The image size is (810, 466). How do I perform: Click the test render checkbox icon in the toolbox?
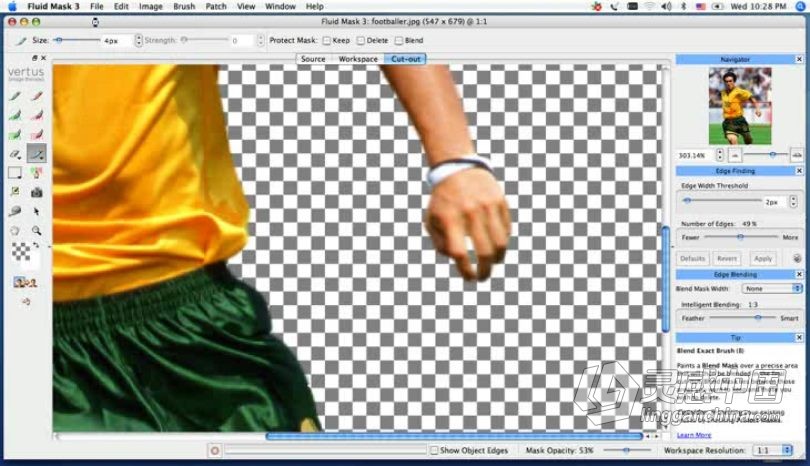click(x=15, y=192)
